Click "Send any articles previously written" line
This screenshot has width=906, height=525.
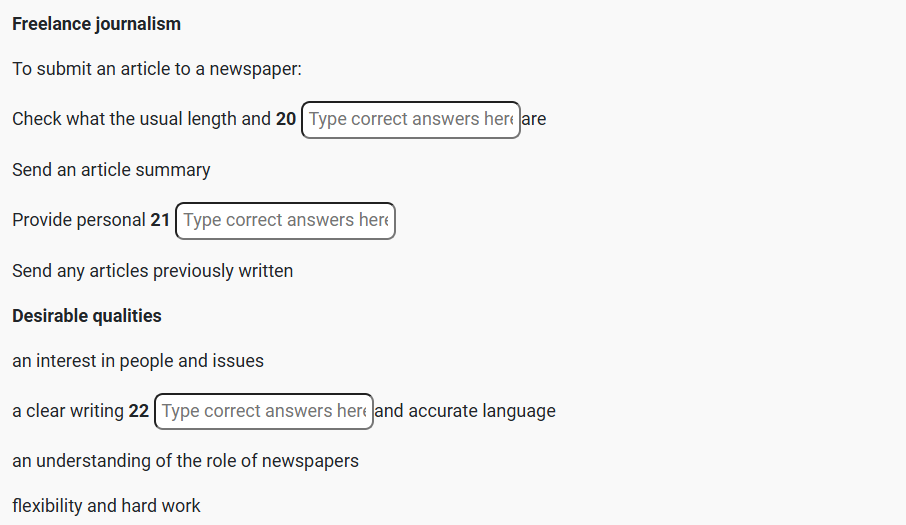[152, 271]
